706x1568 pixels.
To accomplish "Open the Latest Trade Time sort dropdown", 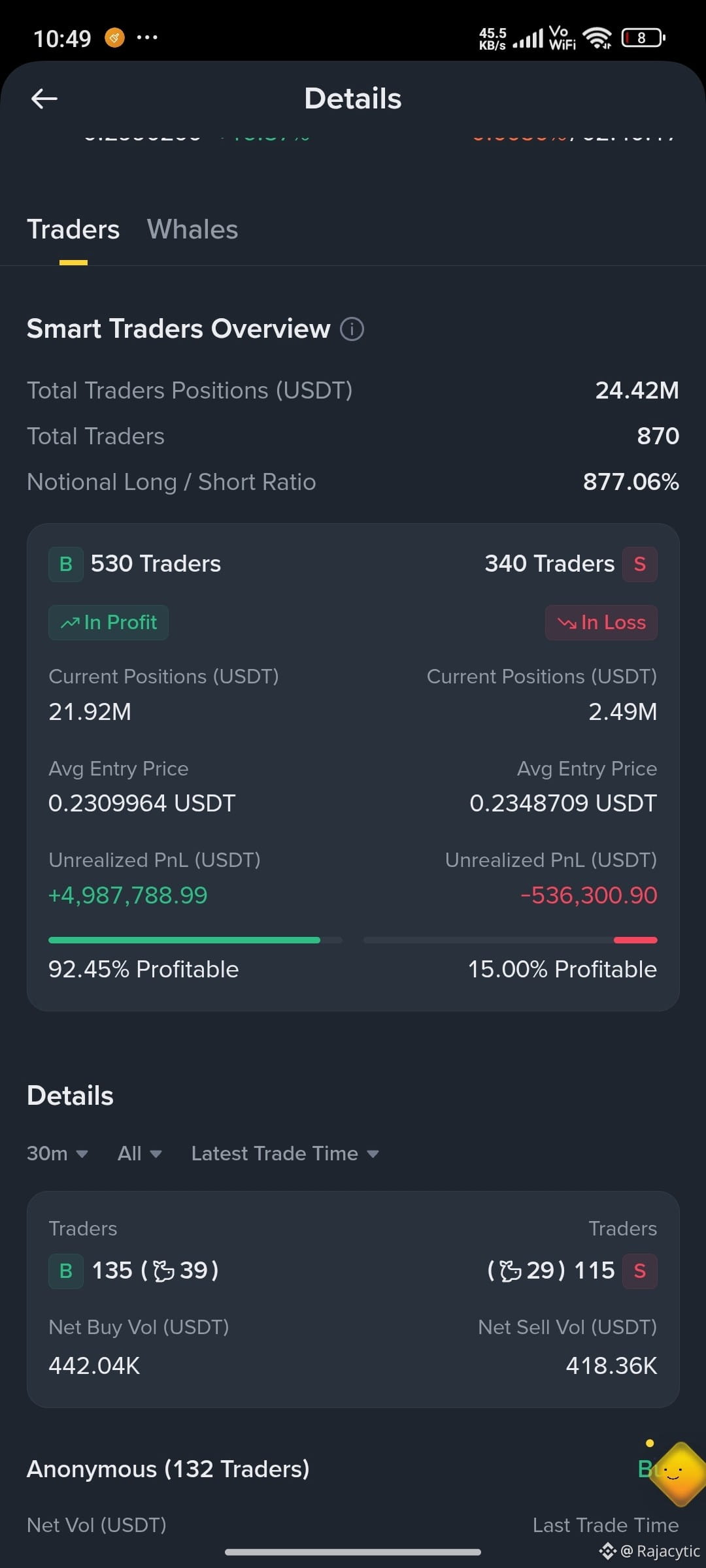I will [x=285, y=1153].
